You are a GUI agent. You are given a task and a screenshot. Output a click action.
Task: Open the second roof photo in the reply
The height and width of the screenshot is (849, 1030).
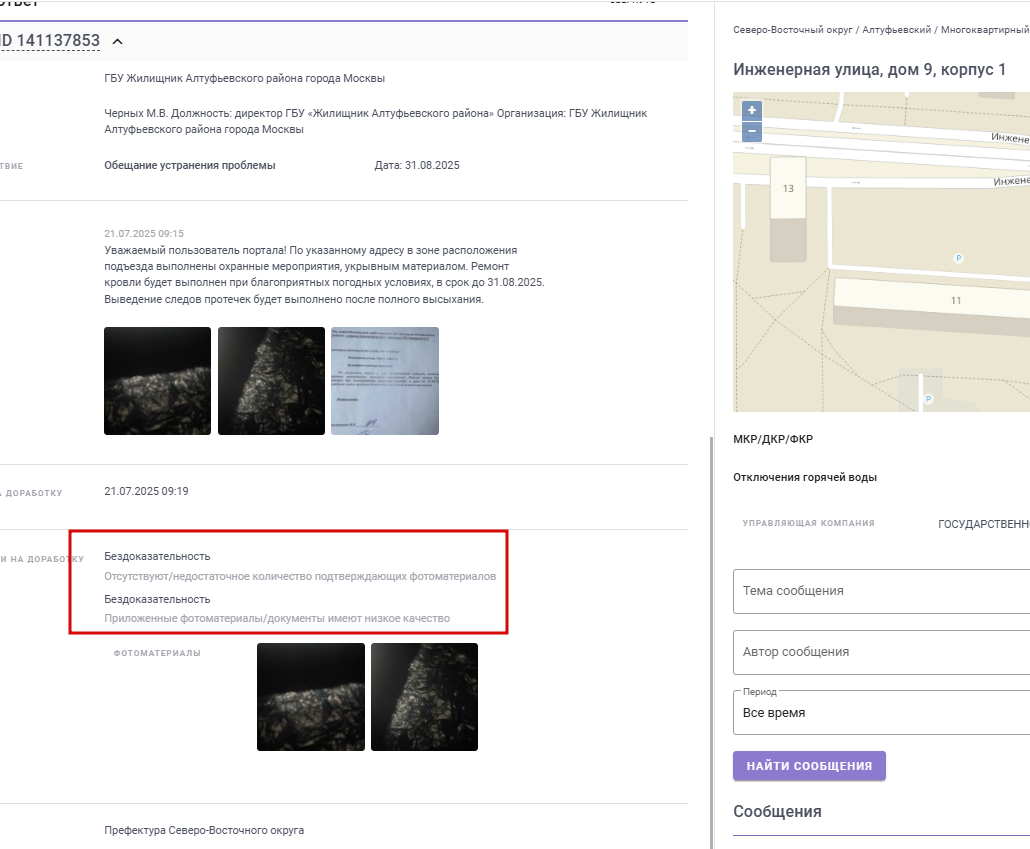click(x=271, y=381)
